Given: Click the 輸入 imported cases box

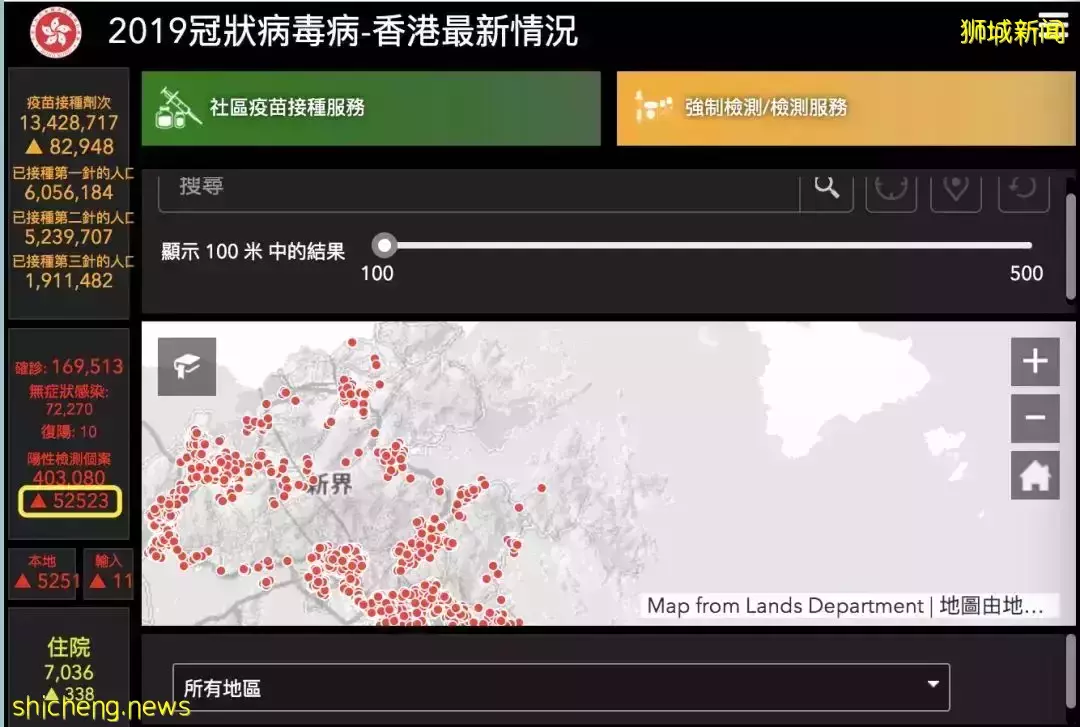Looking at the screenshot, I should [x=108, y=573].
